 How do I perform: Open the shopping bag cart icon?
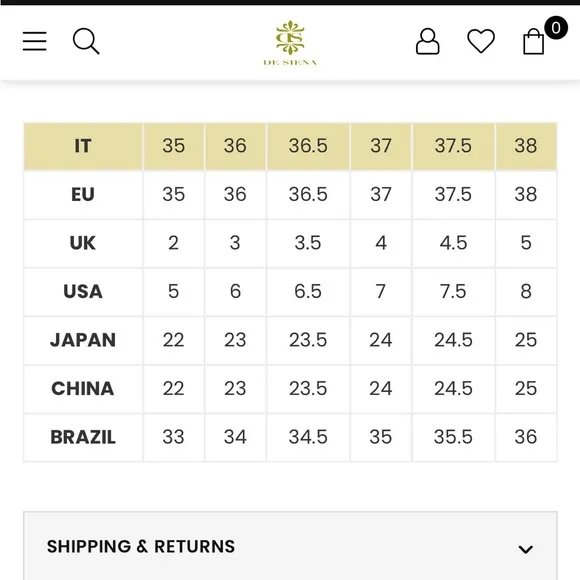click(533, 41)
